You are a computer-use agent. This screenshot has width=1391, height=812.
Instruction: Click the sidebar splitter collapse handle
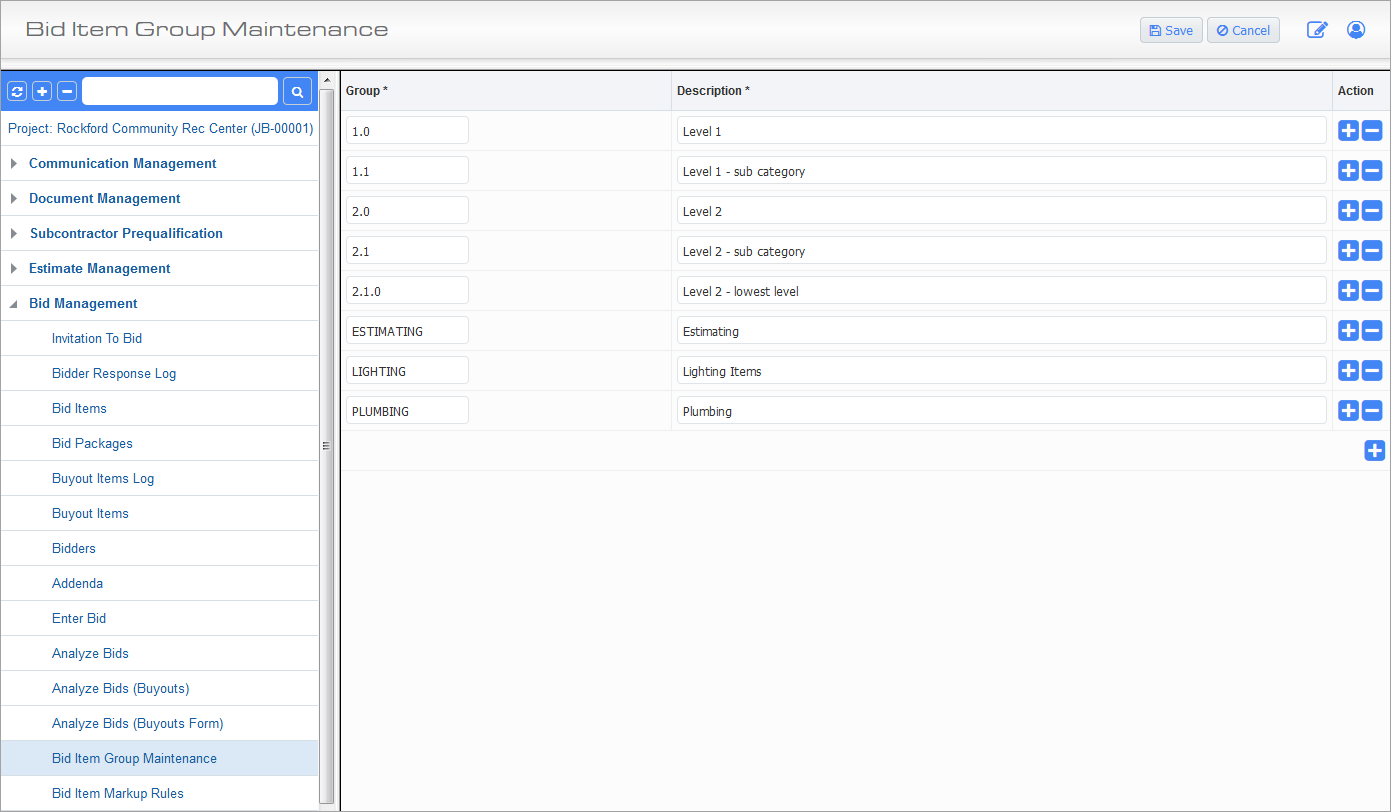coord(326,446)
